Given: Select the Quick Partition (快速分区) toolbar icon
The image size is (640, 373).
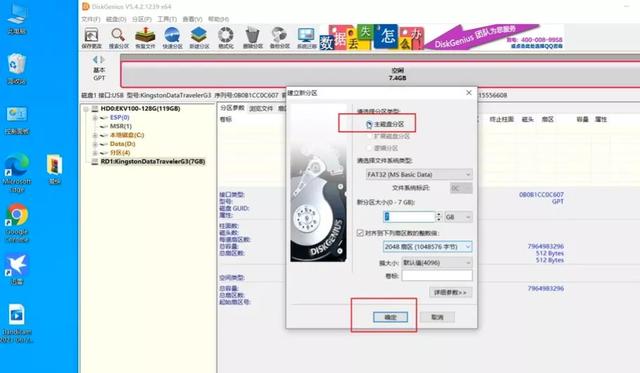Looking at the screenshot, I should (172, 38).
